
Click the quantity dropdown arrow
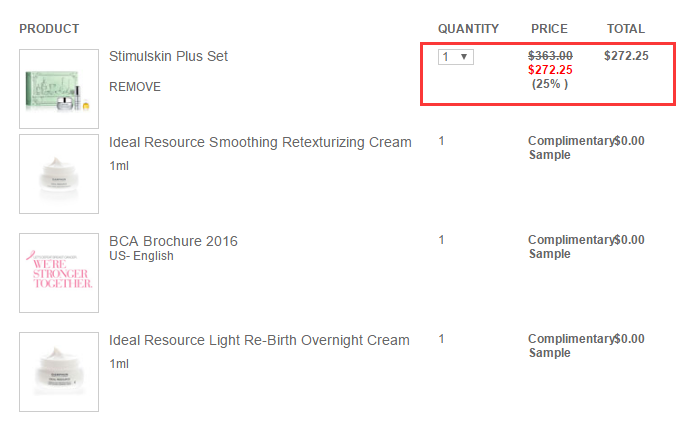pos(464,57)
